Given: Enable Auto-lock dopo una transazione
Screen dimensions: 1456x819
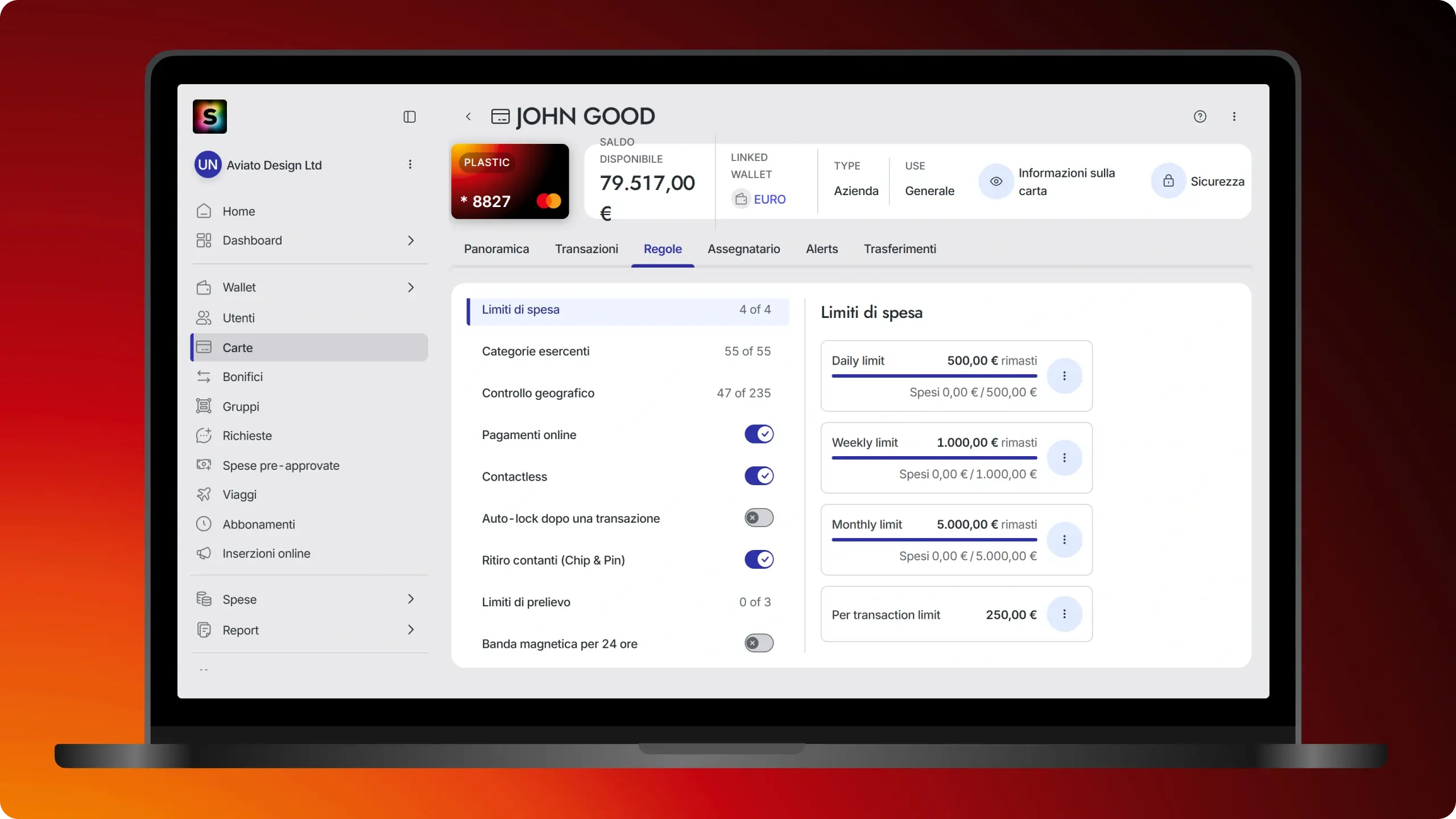Looking at the screenshot, I should coord(759,518).
